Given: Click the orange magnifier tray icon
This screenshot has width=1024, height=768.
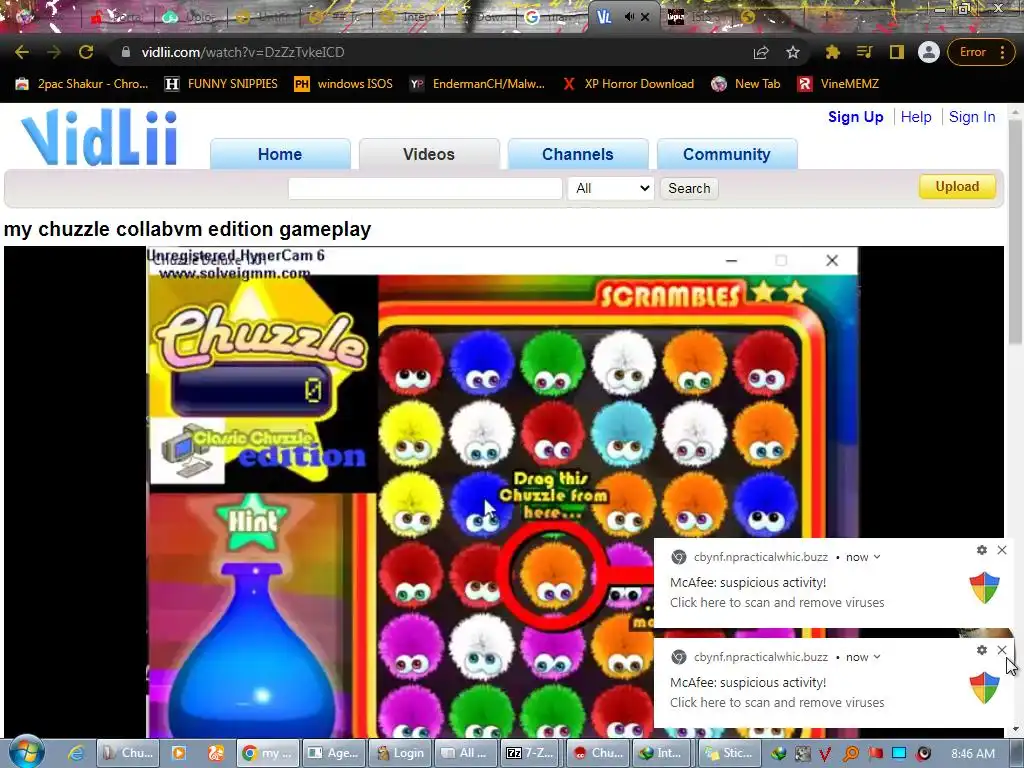Looking at the screenshot, I should tap(851, 754).
